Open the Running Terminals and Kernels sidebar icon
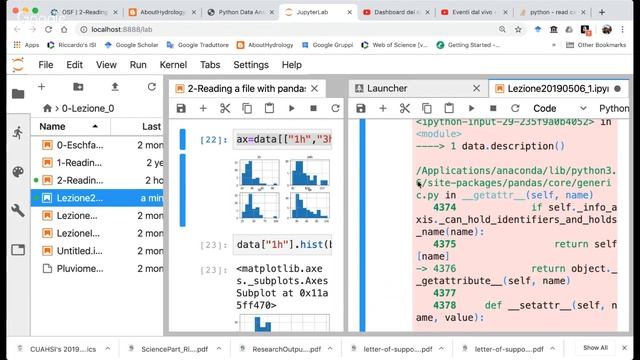Screen dimensions: 640x360 pos(18,133)
